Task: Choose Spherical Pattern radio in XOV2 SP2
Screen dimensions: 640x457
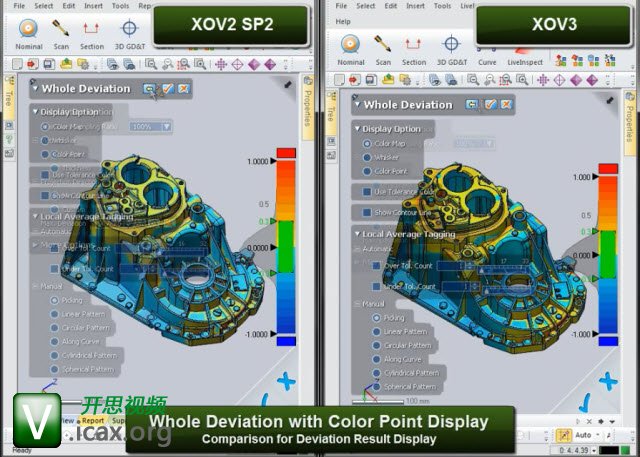Action: 54,369
